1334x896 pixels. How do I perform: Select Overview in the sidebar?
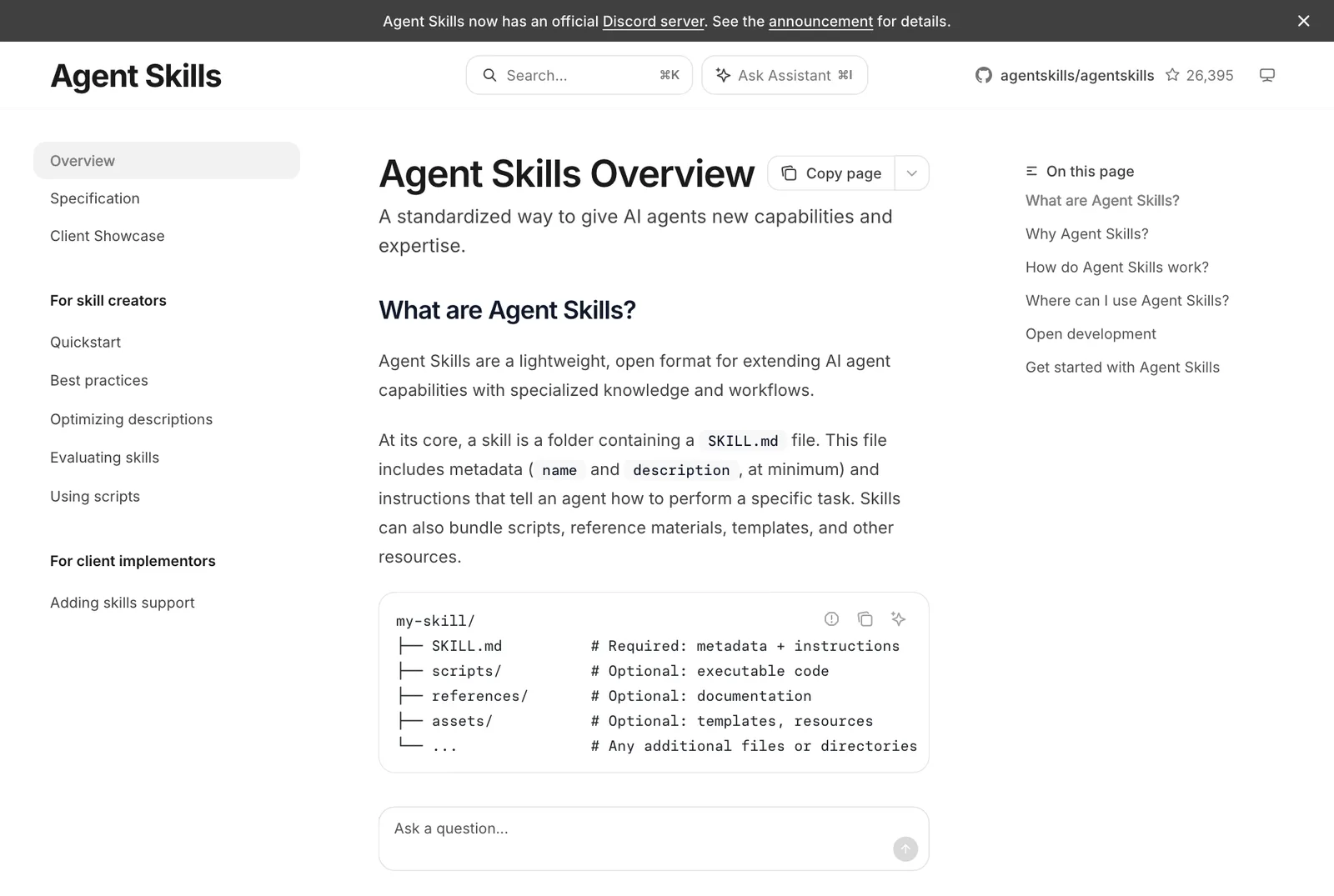tap(167, 160)
